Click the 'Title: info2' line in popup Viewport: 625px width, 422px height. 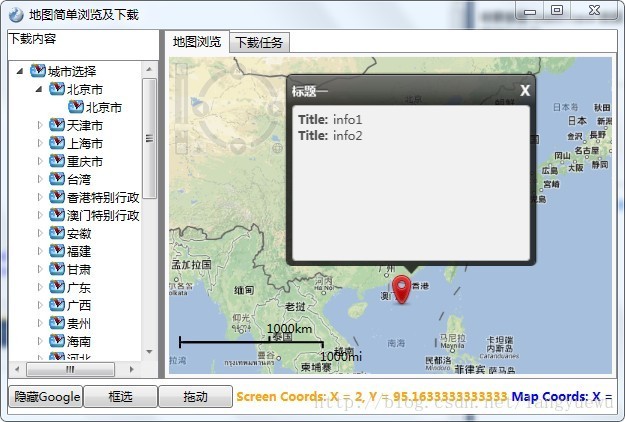pos(330,135)
